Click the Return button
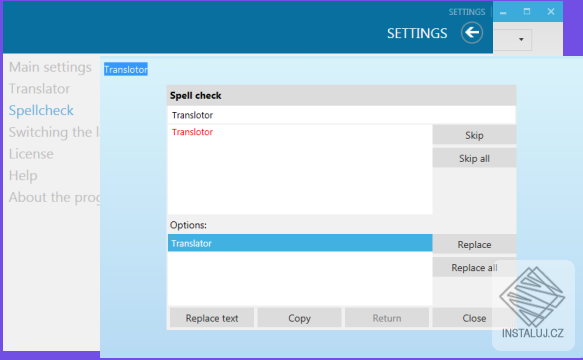583x360 pixels. coord(387,318)
